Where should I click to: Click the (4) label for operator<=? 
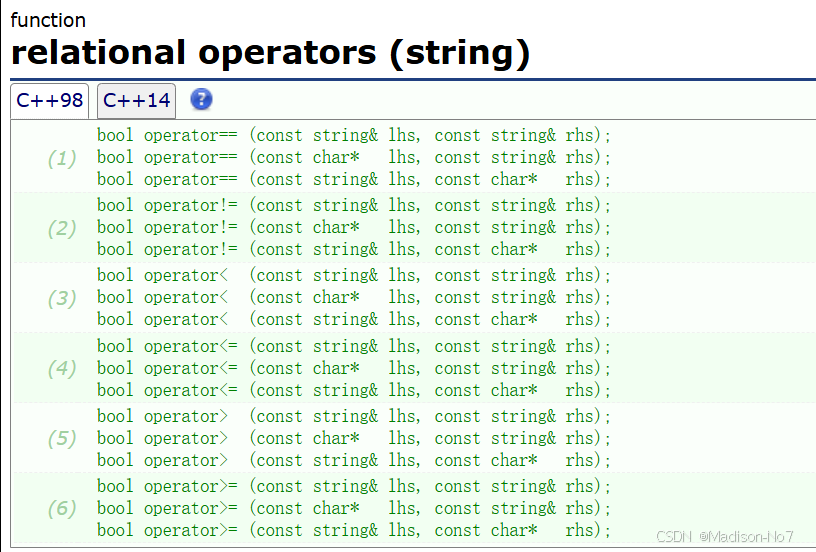[x=62, y=369]
